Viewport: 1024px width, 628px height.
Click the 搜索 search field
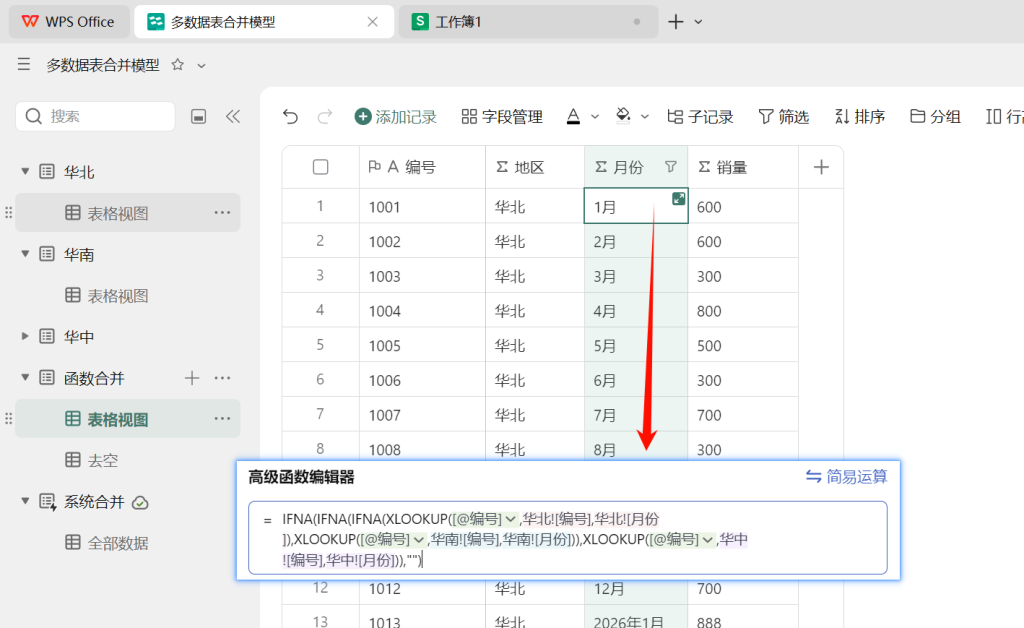click(95, 116)
